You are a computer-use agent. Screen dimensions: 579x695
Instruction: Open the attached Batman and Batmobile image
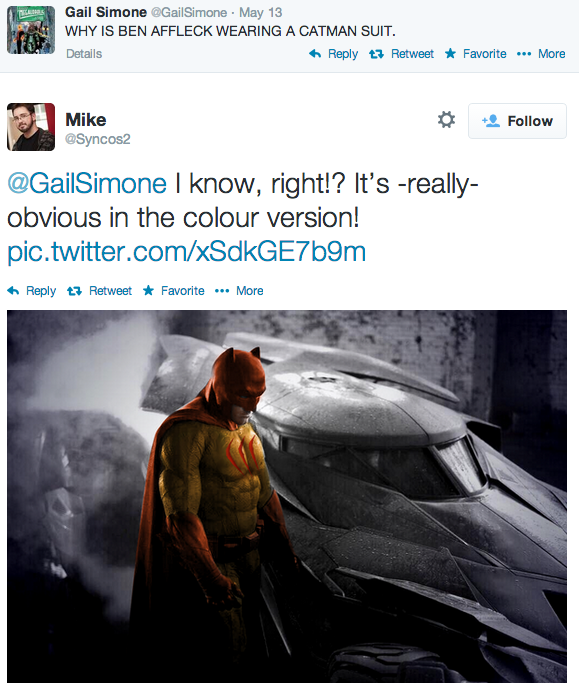[287, 496]
